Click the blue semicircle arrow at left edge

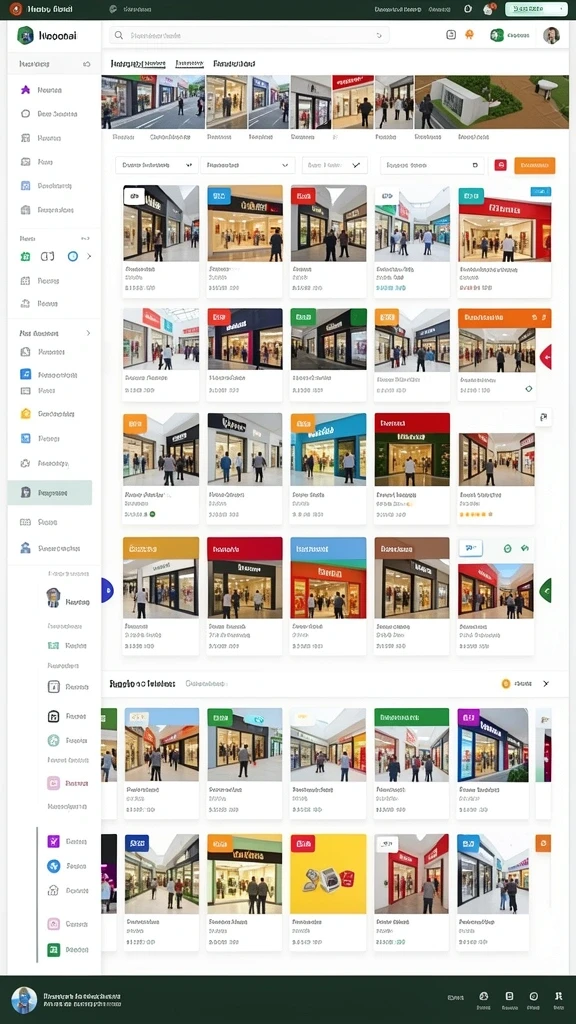[x=107, y=590]
